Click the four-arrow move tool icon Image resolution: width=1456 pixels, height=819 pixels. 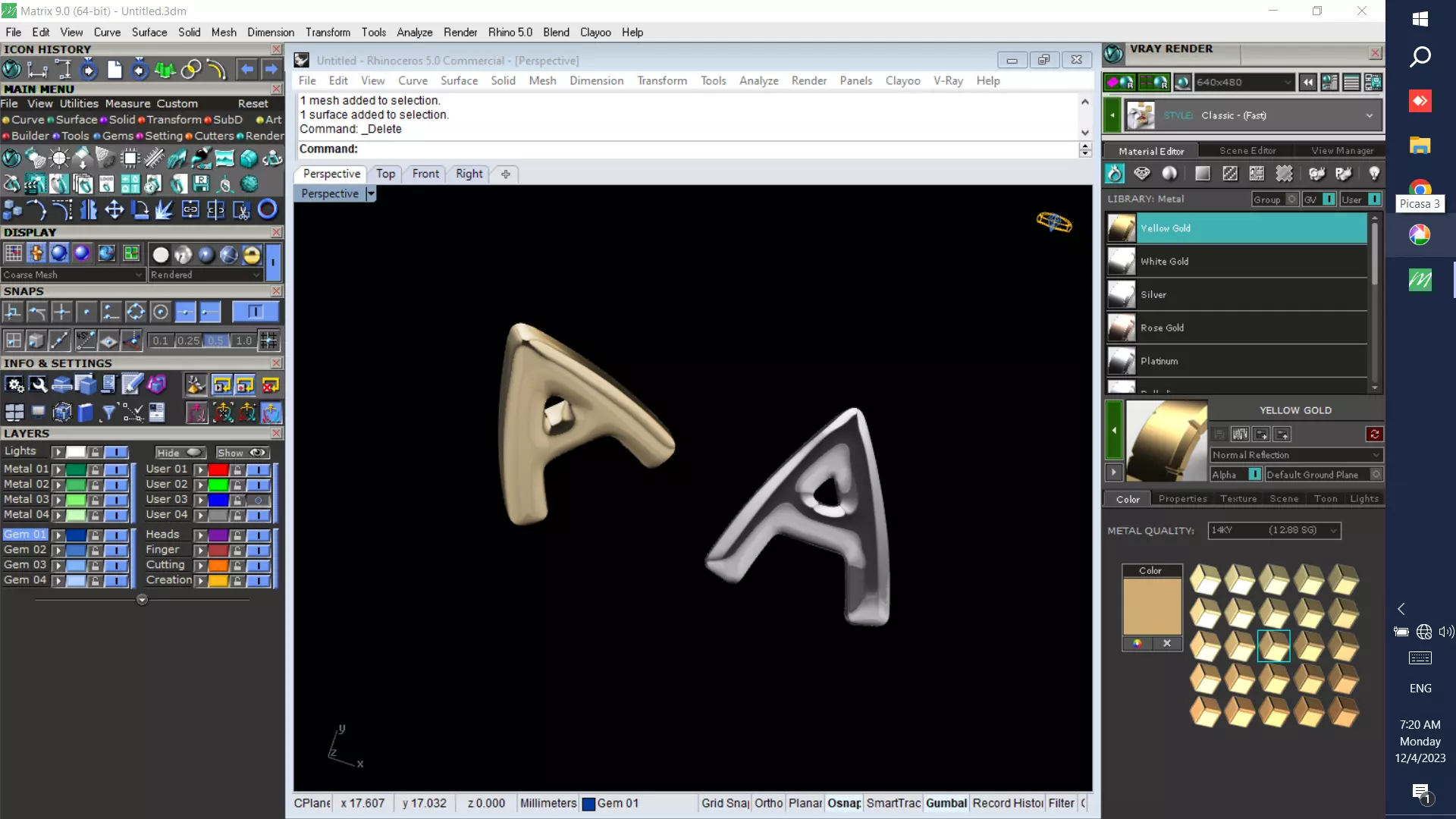(x=114, y=209)
